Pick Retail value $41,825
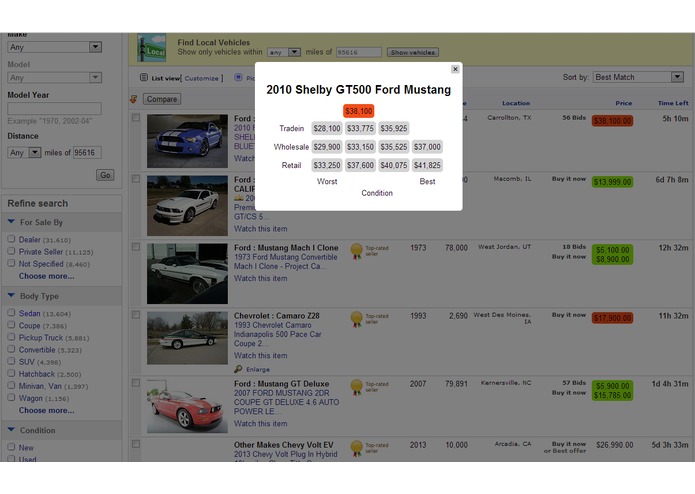The width and height of the screenshot is (695, 494). (x=427, y=165)
